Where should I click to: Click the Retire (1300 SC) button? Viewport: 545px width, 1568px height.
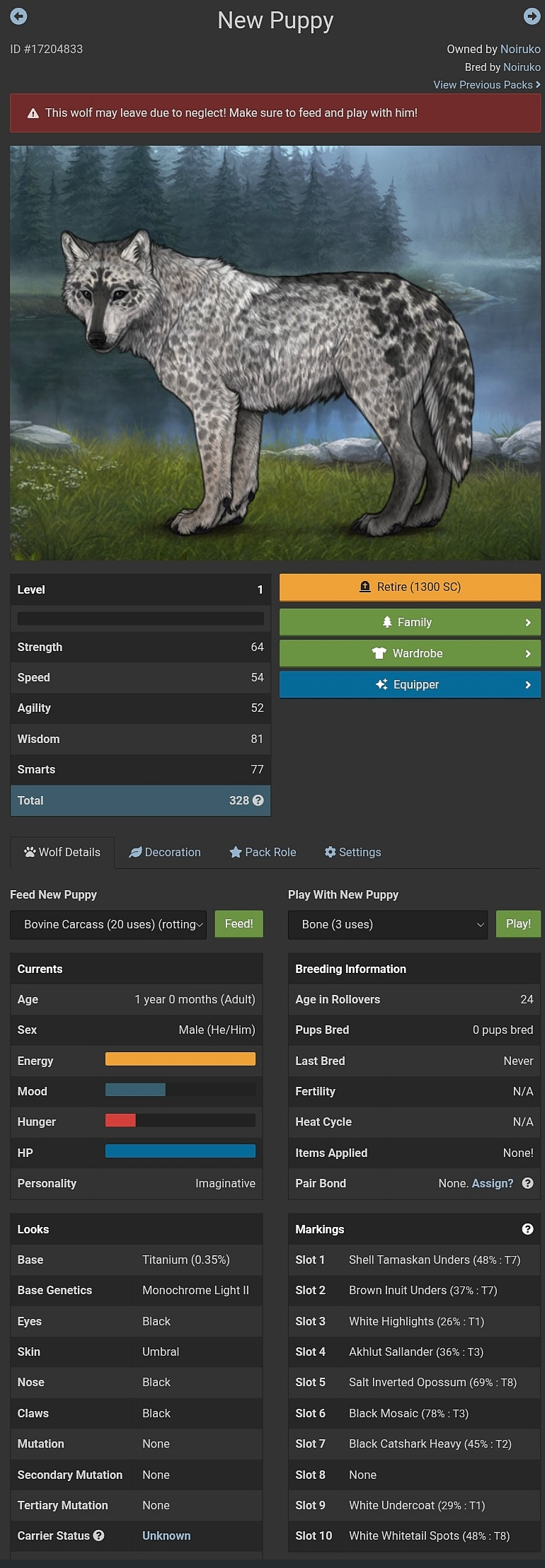click(410, 587)
